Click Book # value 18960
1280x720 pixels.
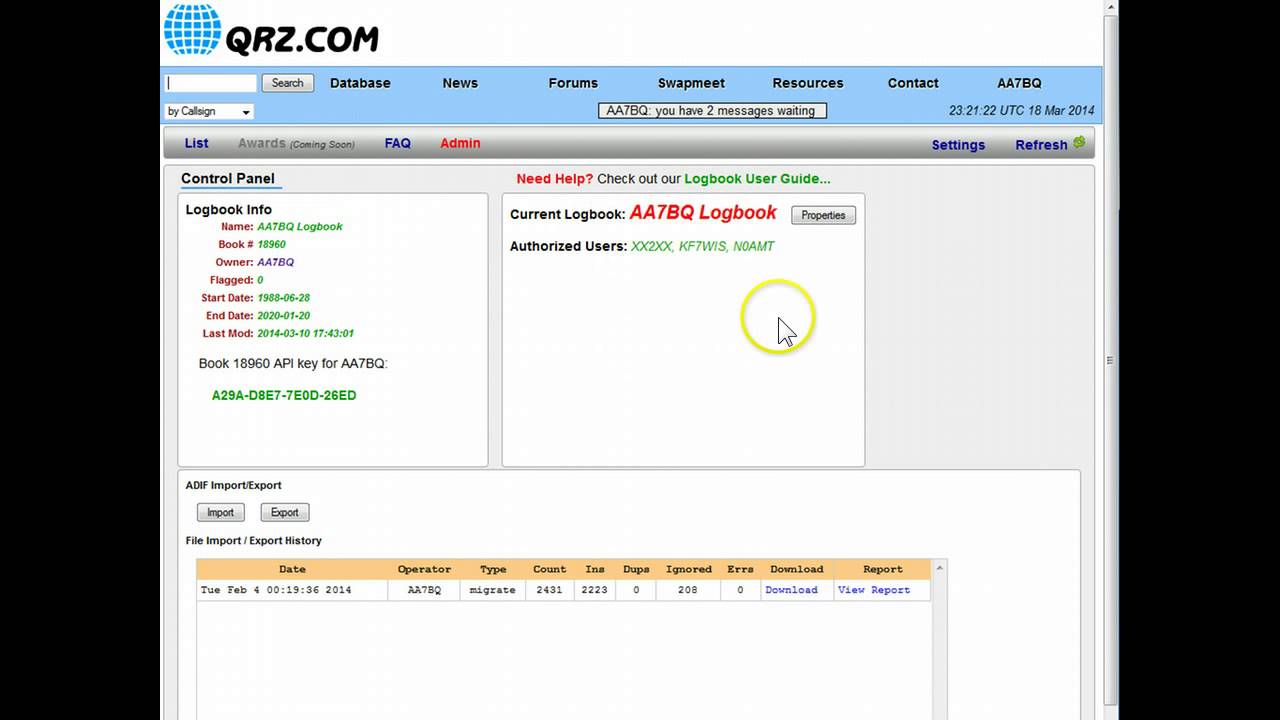tap(271, 244)
